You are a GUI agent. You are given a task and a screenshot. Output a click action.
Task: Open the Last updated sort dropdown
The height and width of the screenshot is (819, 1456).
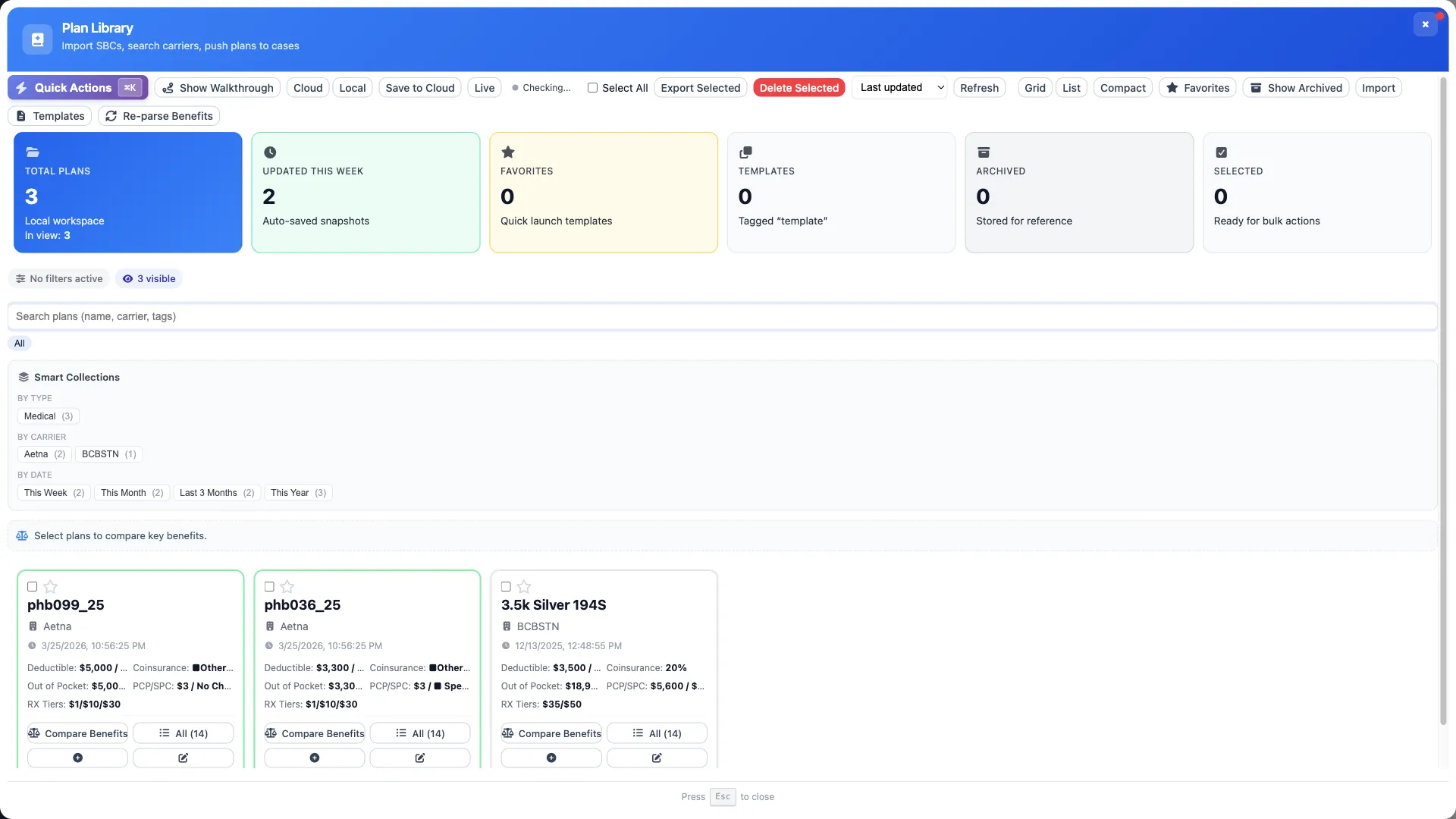pyautogui.click(x=899, y=87)
